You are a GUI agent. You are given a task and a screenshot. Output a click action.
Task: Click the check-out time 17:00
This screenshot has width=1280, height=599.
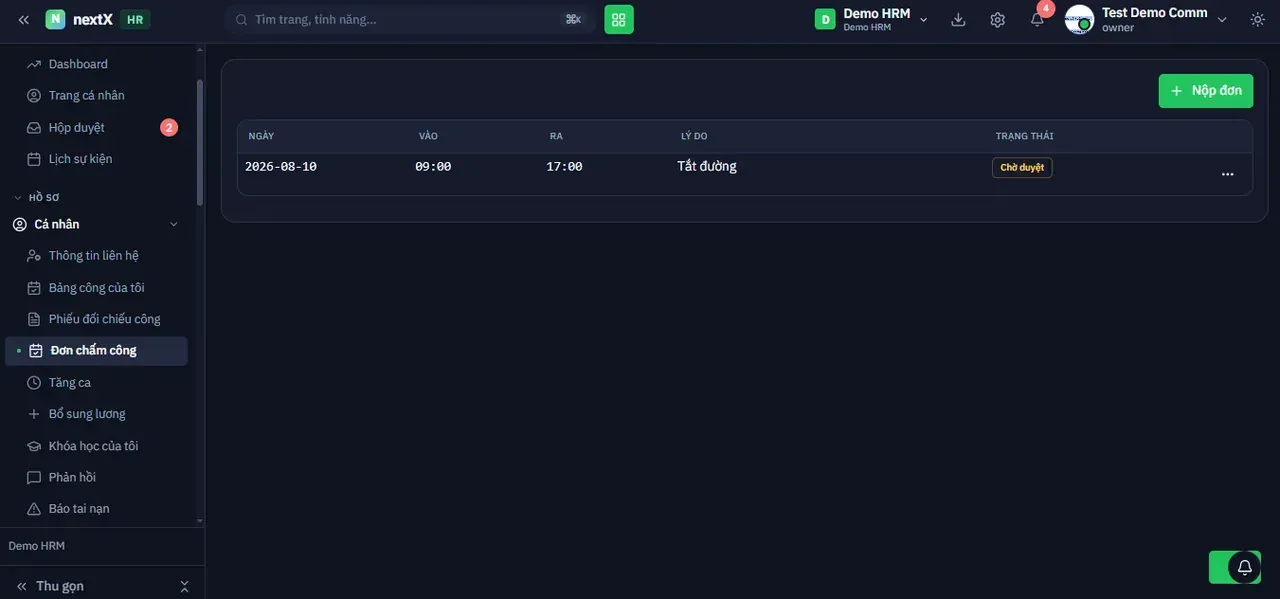[x=564, y=167]
